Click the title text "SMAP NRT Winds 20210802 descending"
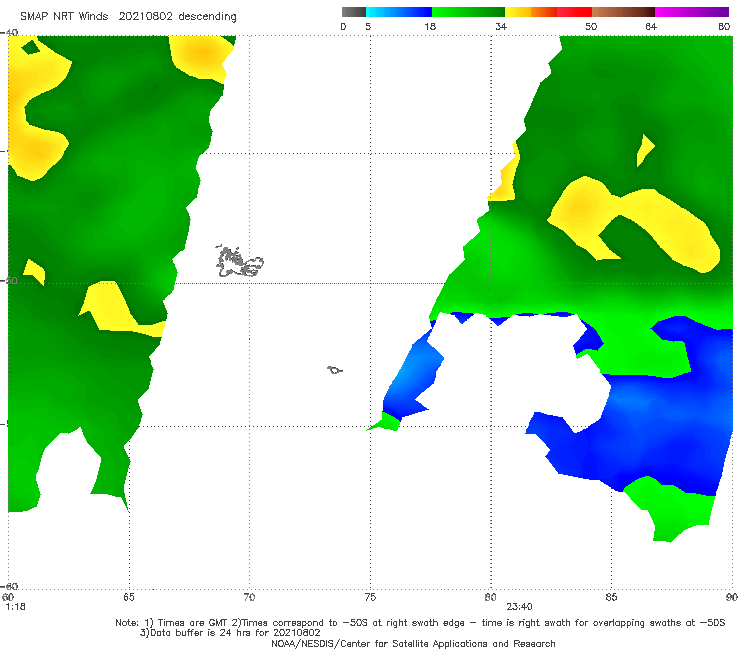Image resolution: width=740 pixels, height=650 pixels. click(x=128, y=16)
